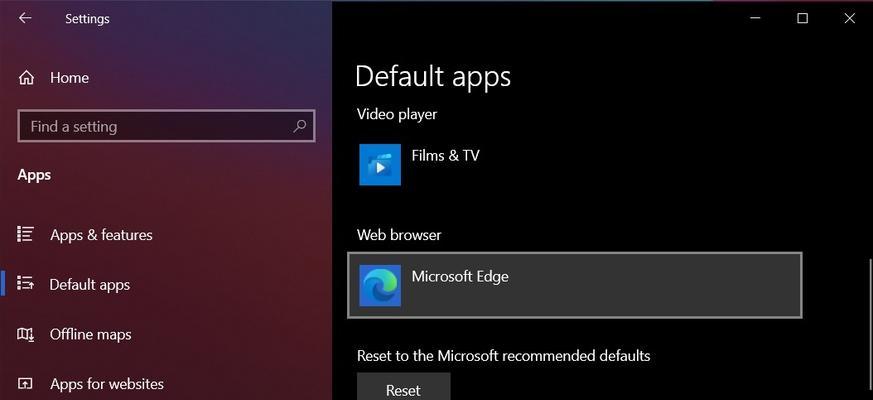Go back using the Settings back arrow
This screenshot has height=400, width=873.
click(x=25, y=18)
